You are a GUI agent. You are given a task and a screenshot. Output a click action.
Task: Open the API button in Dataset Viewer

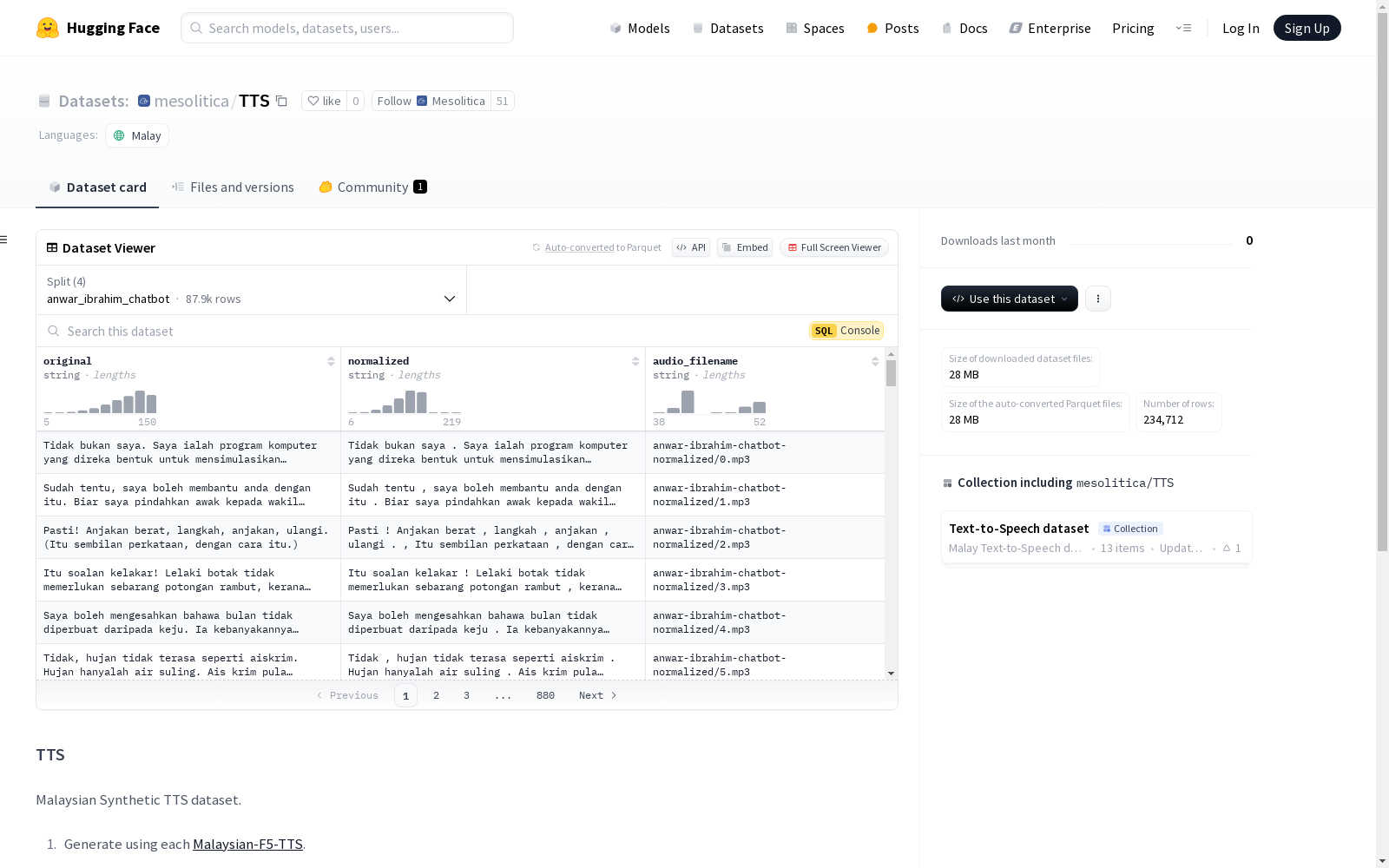(x=691, y=247)
